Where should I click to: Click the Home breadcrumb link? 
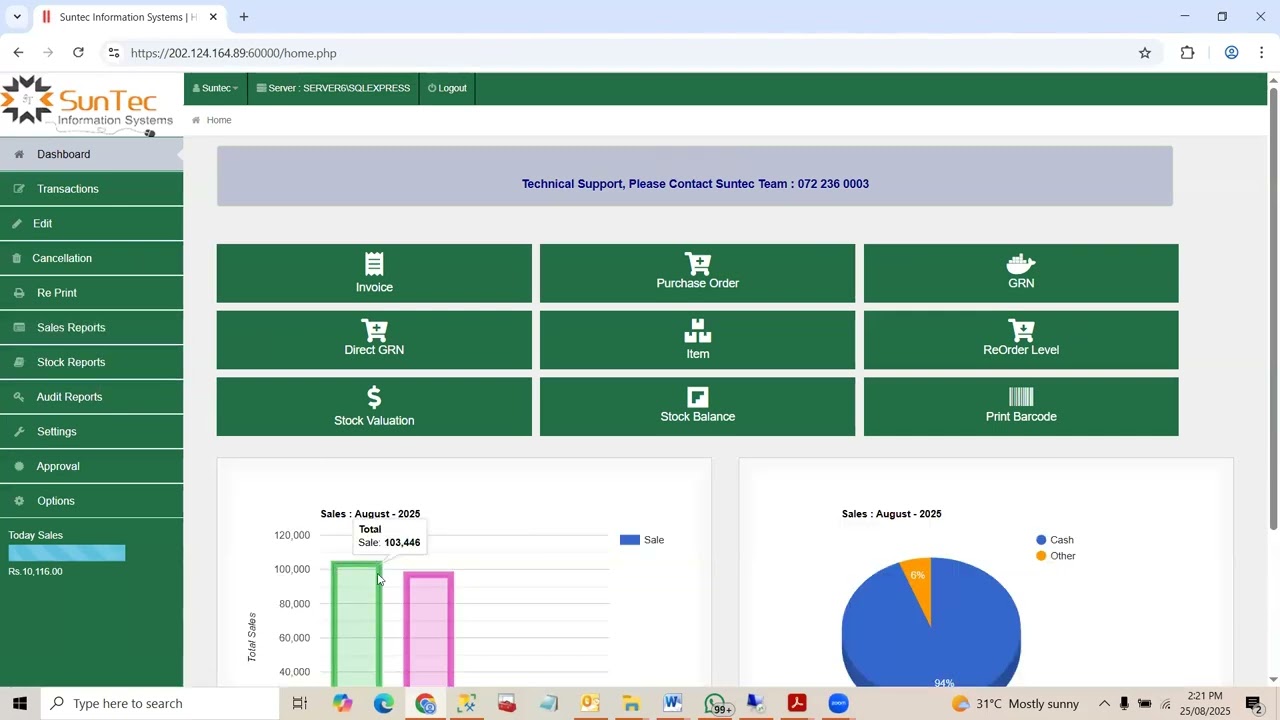click(x=219, y=120)
